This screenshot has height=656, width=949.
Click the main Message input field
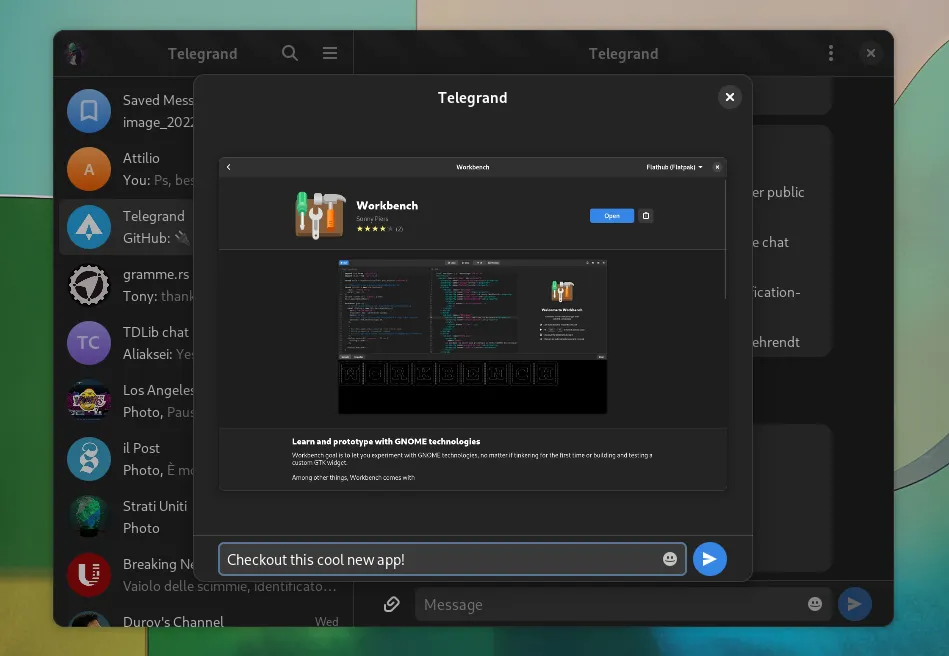pyautogui.click(x=610, y=604)
